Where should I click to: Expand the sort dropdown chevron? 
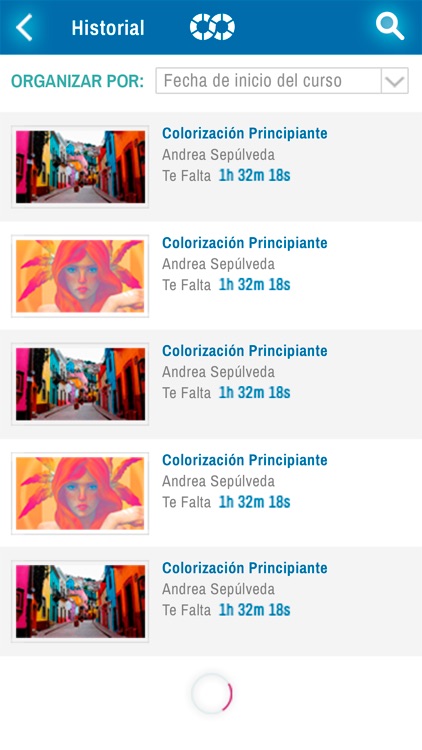tap(395, 80)
